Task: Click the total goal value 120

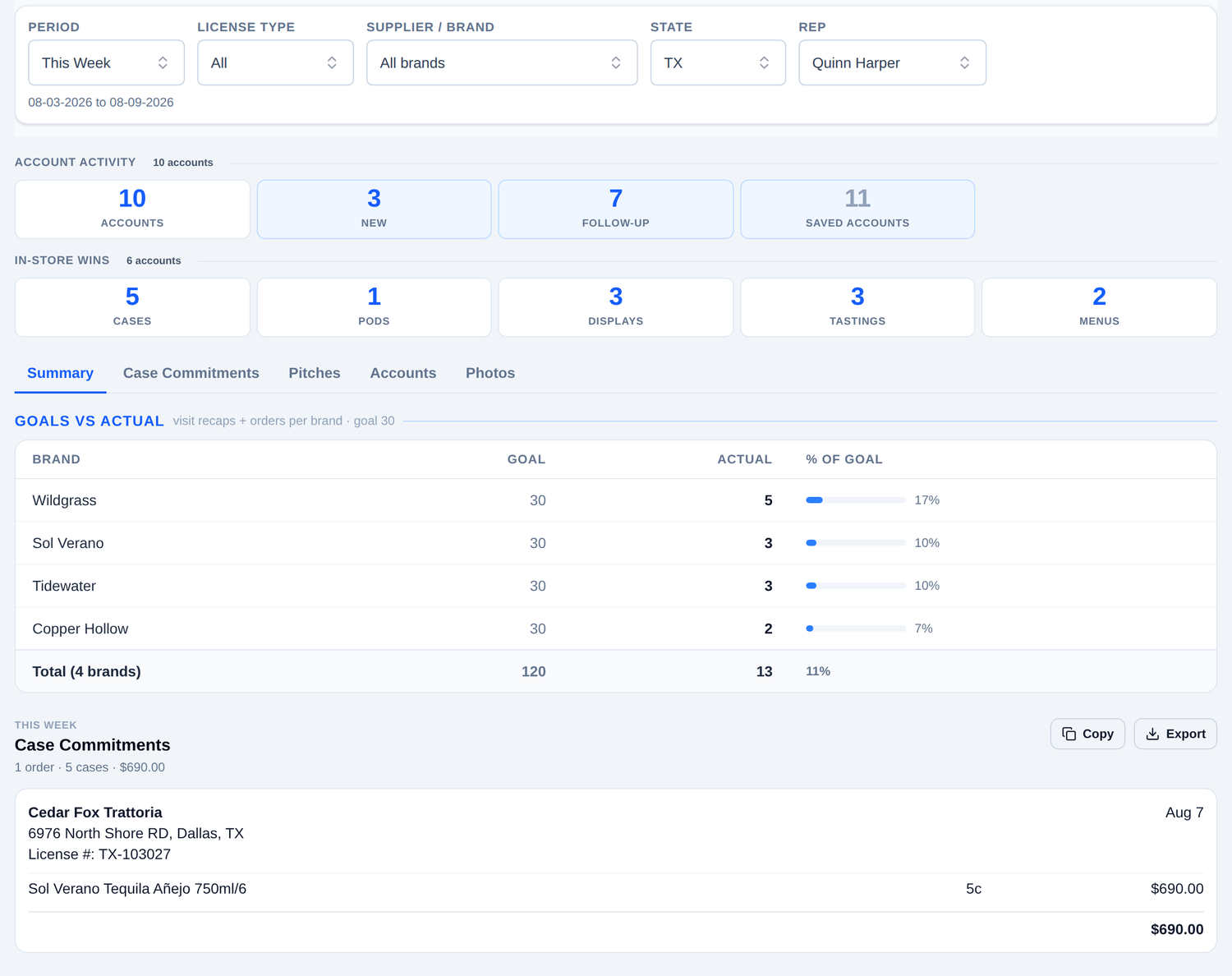Action: 534,671
